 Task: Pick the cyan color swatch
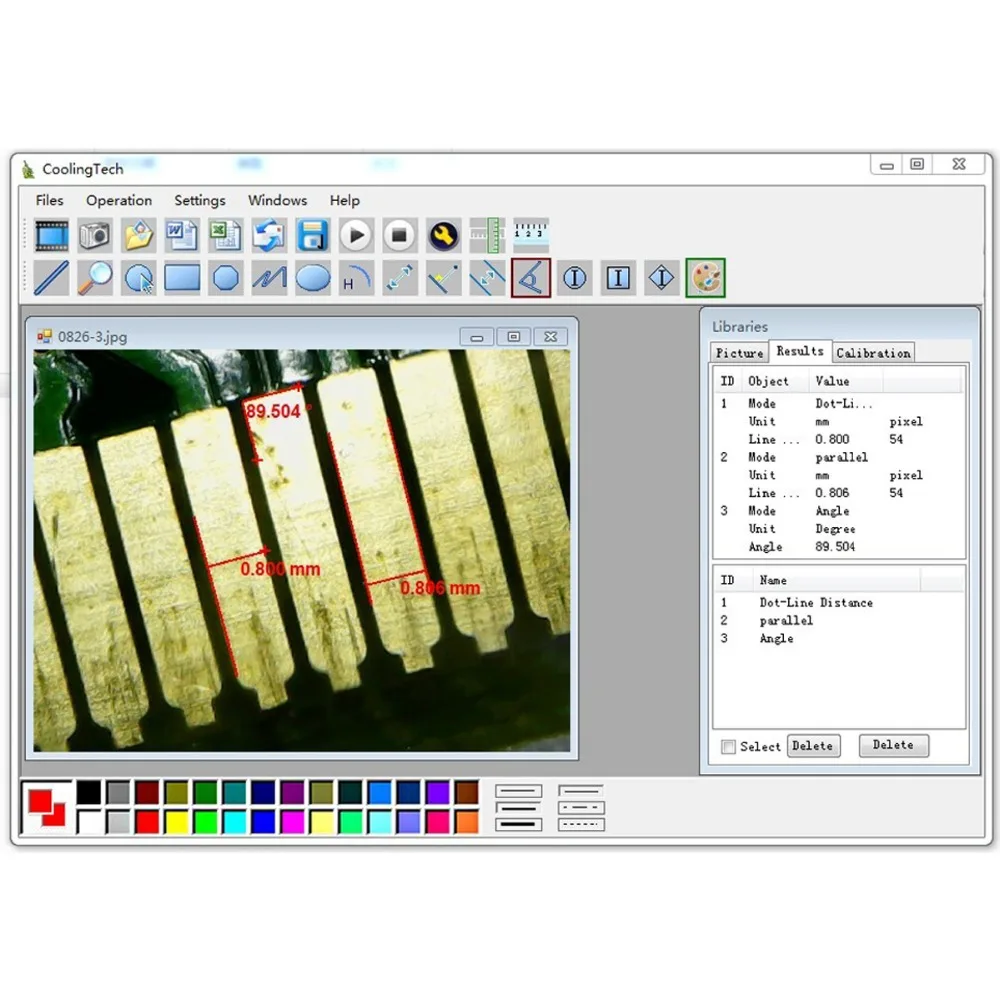[235, 822]
